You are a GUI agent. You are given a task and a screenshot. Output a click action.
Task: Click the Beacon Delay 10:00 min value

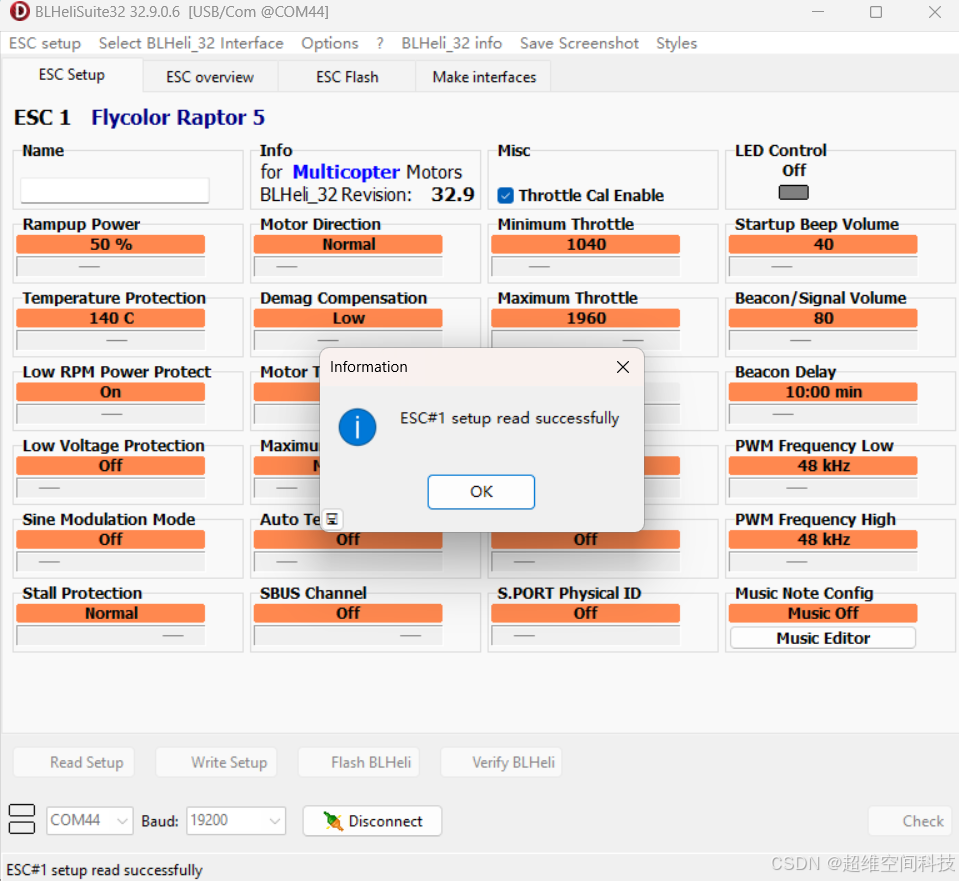[x=823, y=392]
